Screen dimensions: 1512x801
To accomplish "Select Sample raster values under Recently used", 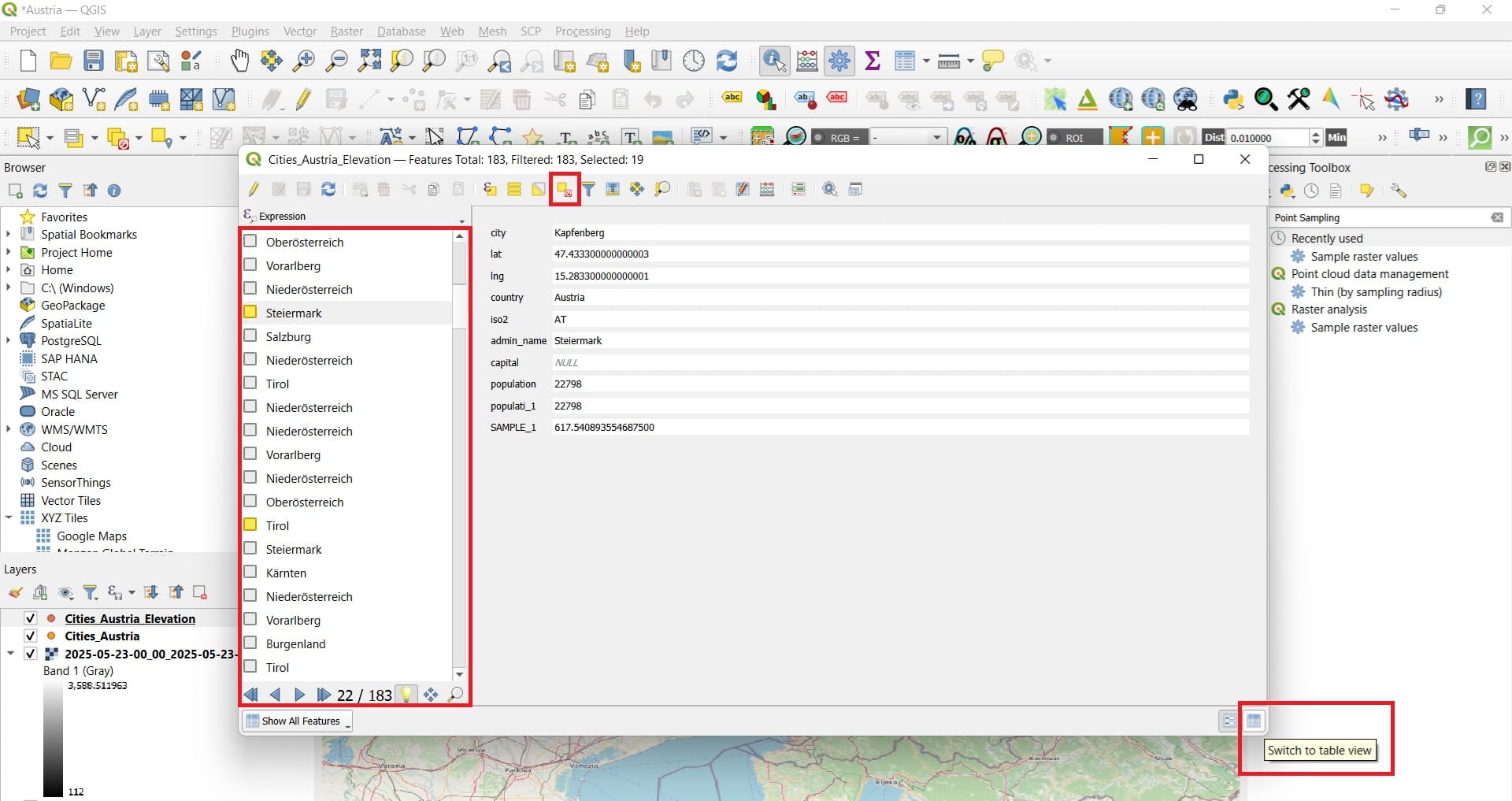I will click(x=1363, y=256).
